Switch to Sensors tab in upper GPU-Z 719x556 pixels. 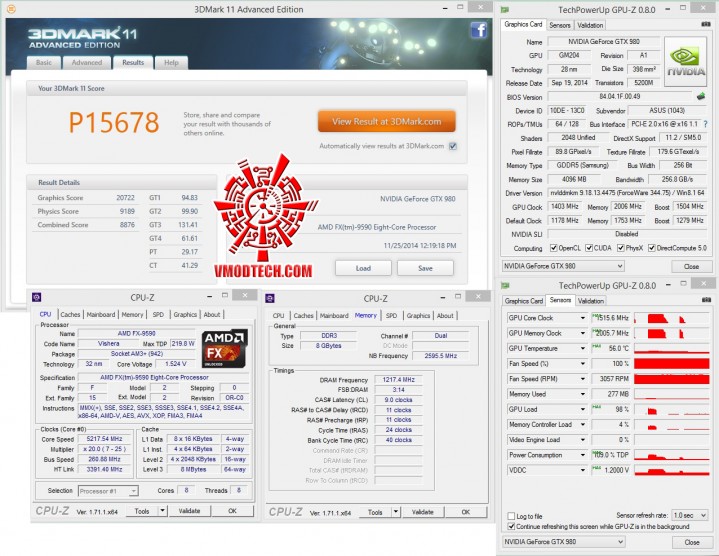click(560, 25)
